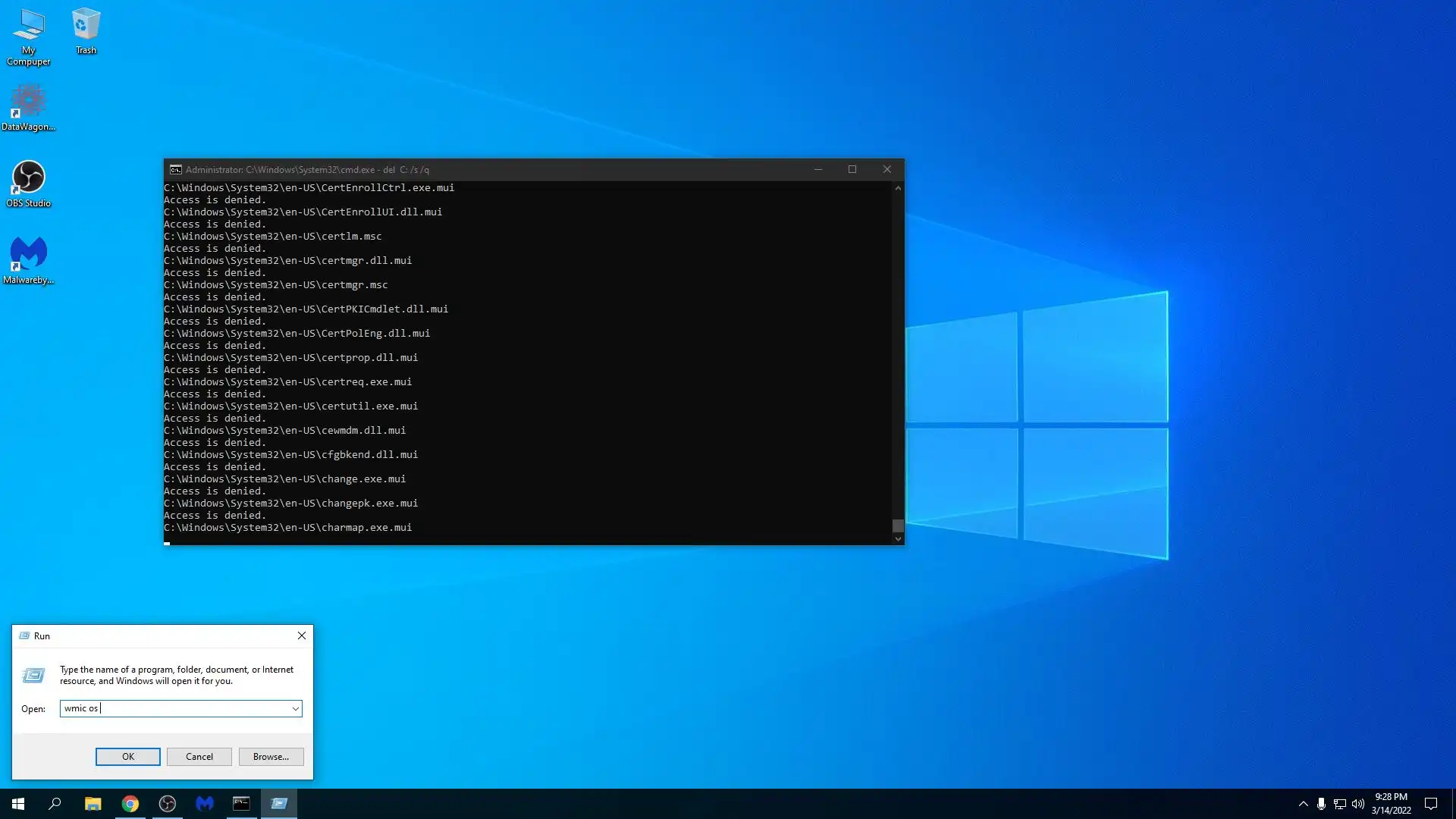
Task: Click the taskbar search magnifier
Action: (55, 804)
